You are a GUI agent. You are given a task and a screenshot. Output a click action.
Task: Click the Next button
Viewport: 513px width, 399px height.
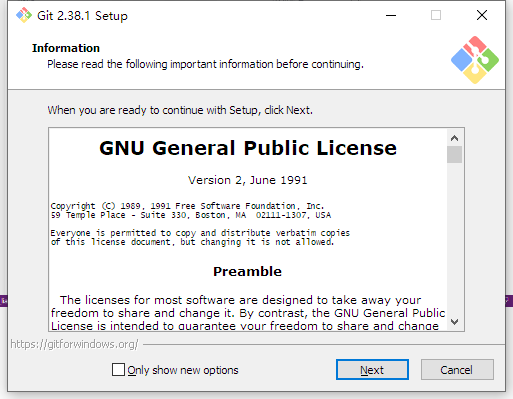coord(372,369)
